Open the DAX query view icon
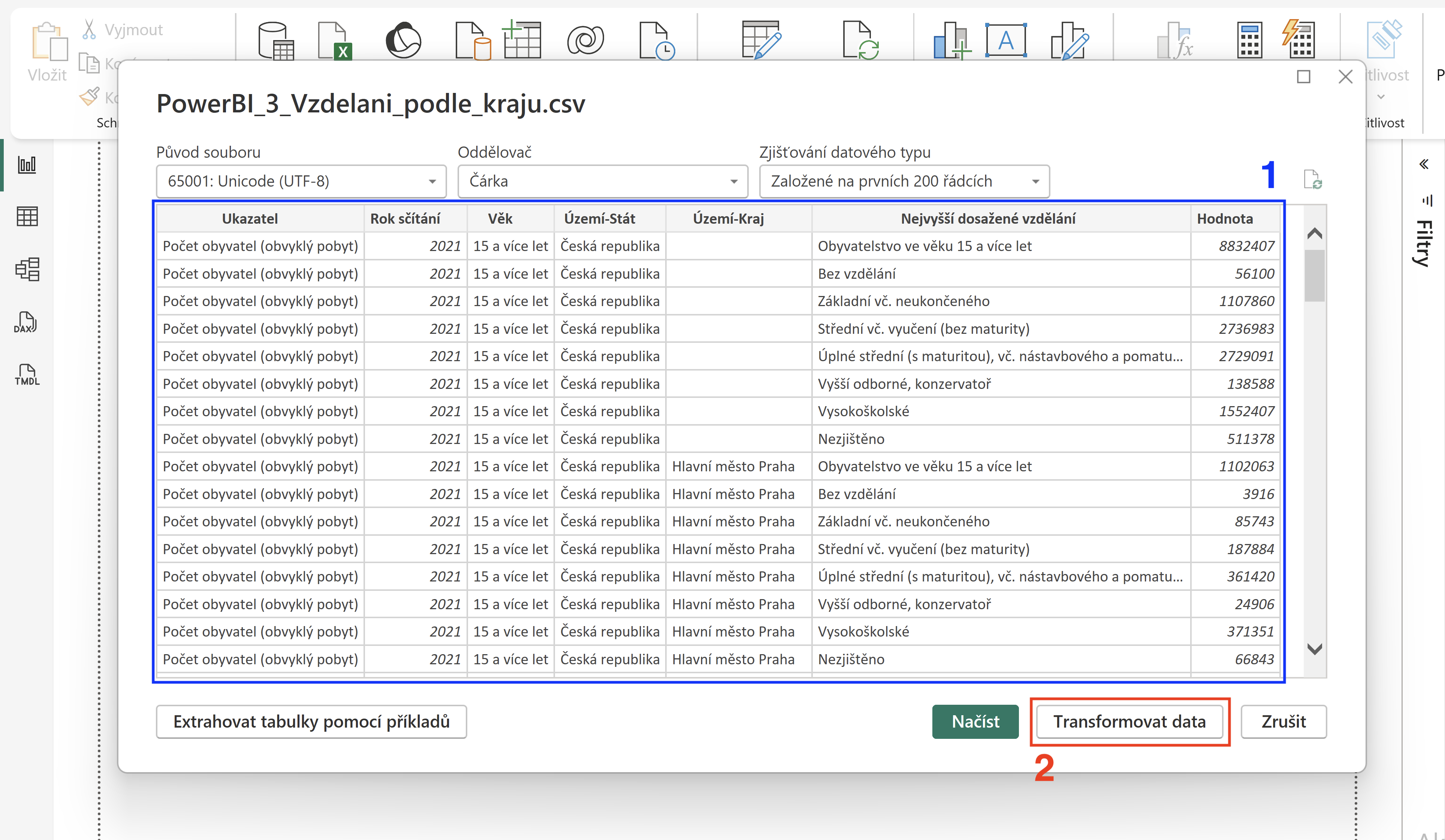The width and height of the screenshot is (1445, 840). 26,322
